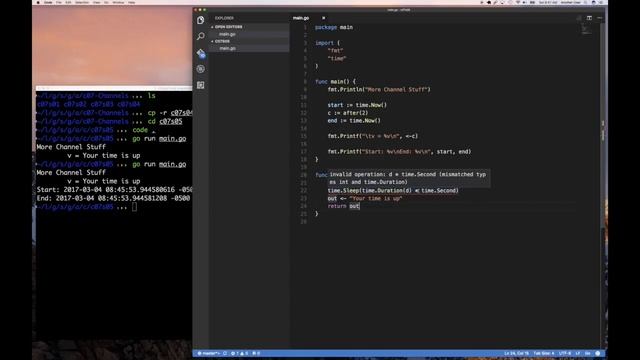Click 'start := time.Now()' line
This screenshot has width=640, height=360.
[357, 105]
